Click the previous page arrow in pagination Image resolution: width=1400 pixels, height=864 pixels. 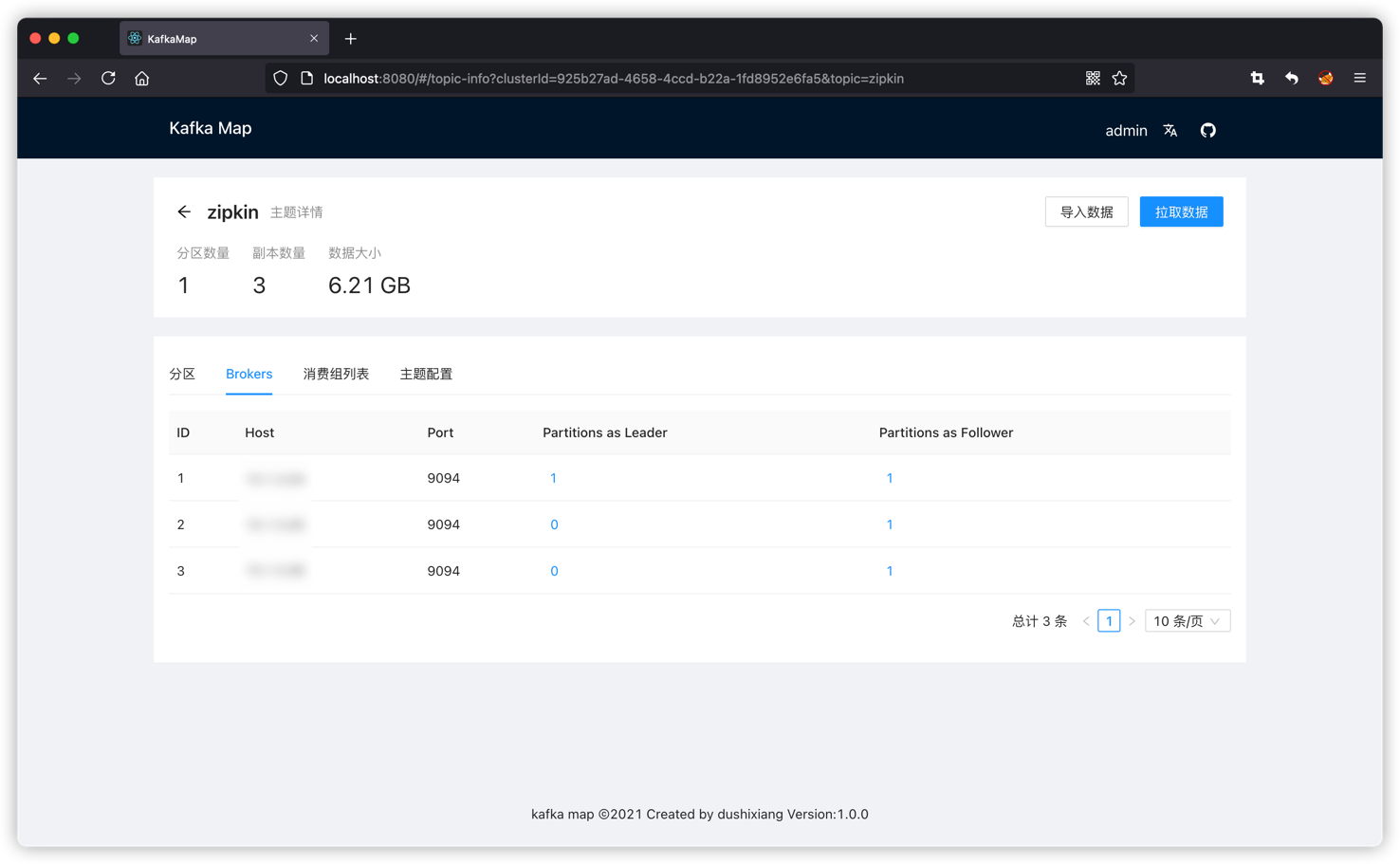[1086, 621]
